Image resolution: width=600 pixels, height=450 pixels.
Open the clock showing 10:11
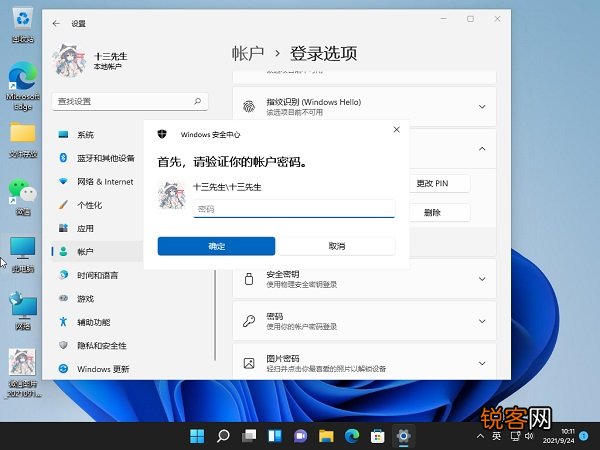558,436
